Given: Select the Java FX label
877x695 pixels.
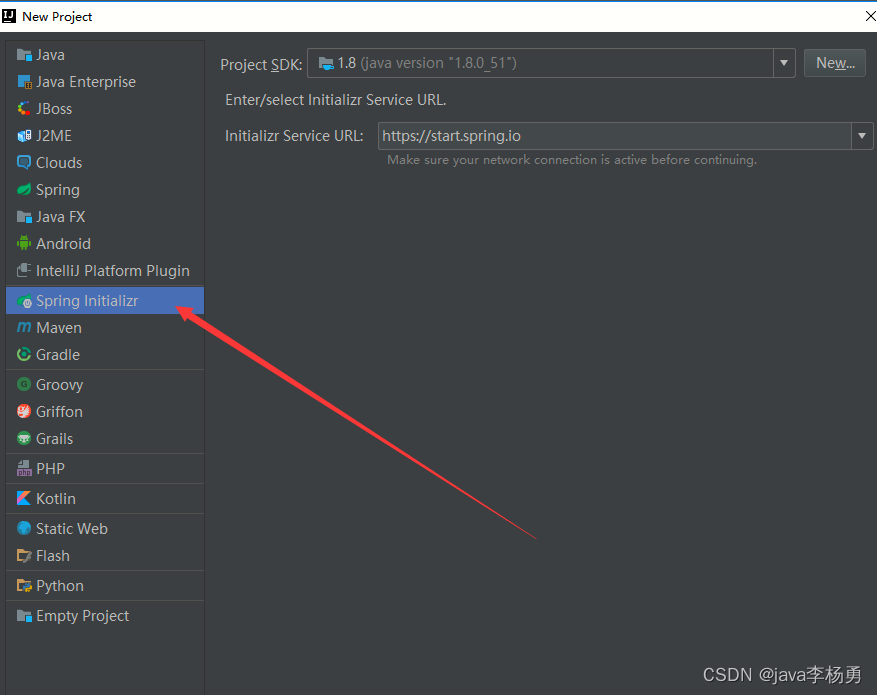Looking at the screenshot, I should 61,217.
